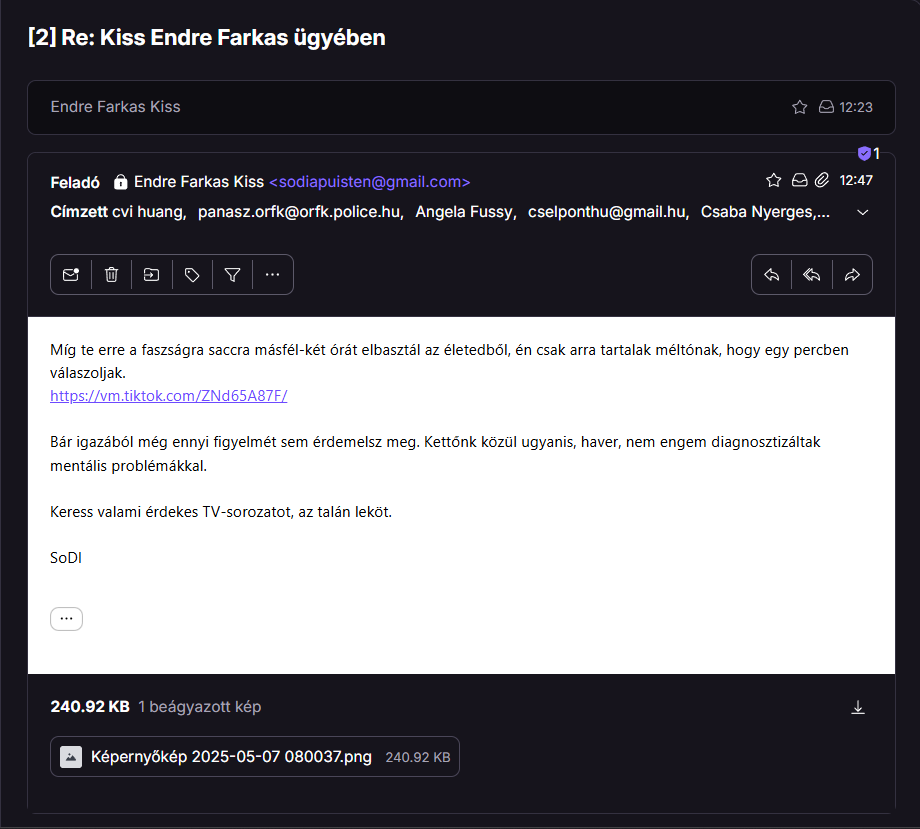
Task: Expand the full recipient list chevron
Action: (862, 212)
